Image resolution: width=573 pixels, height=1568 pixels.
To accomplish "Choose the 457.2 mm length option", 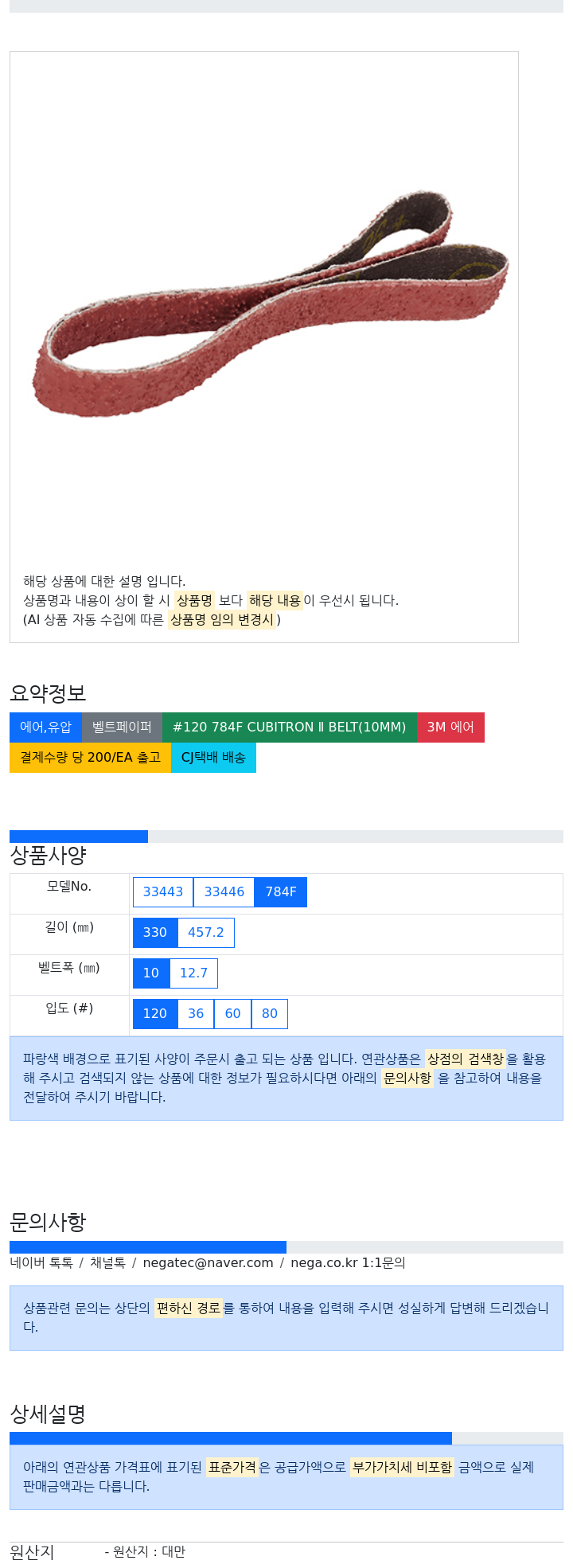I will click(206, 933).
